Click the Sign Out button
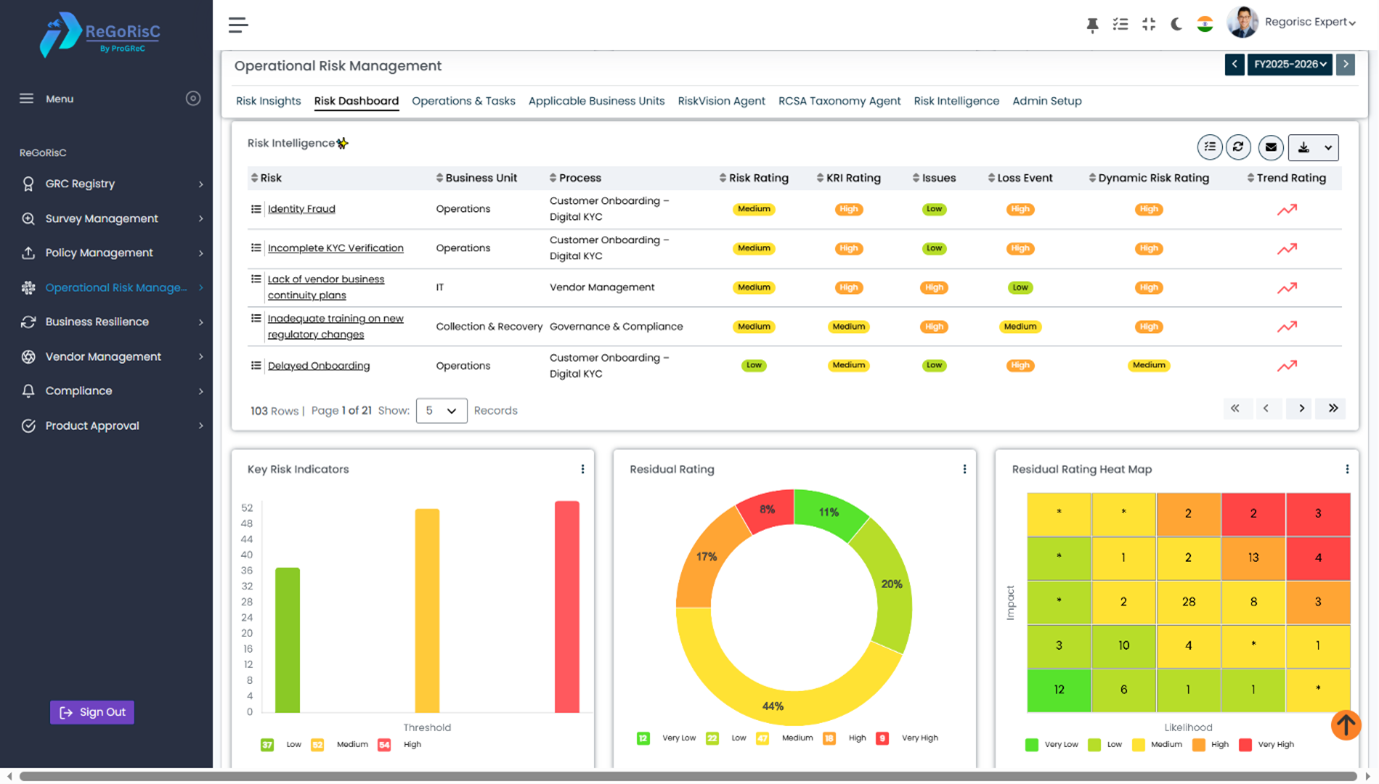This screenshot has width=1379, height=784. 92,712
